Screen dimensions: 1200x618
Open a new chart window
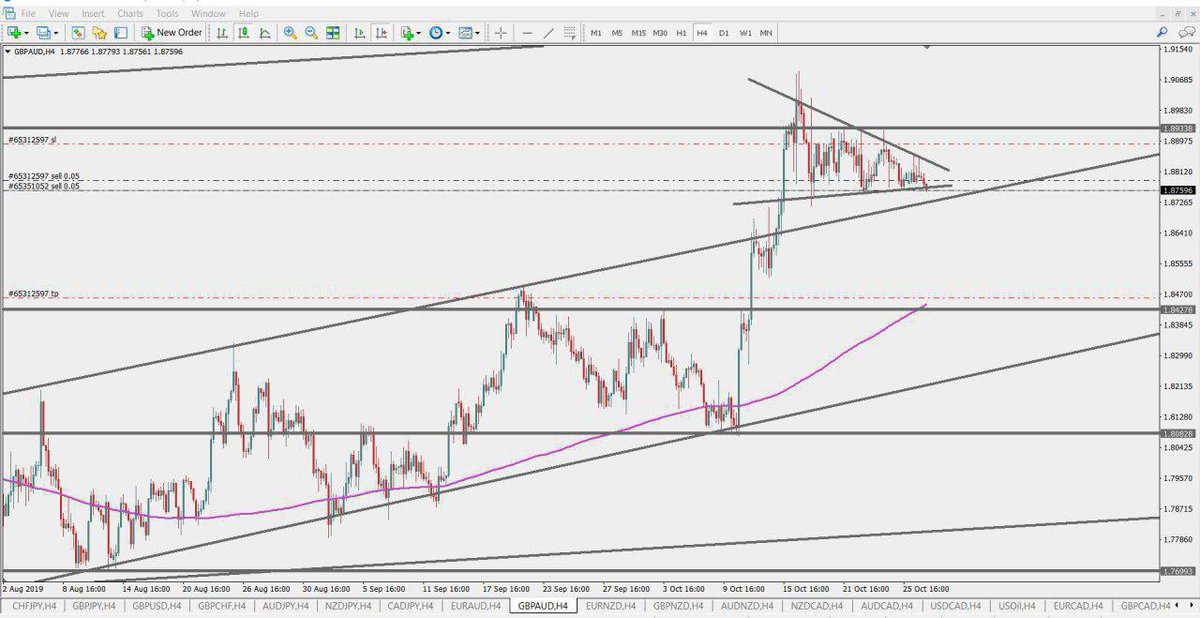(x=12, y=32)
